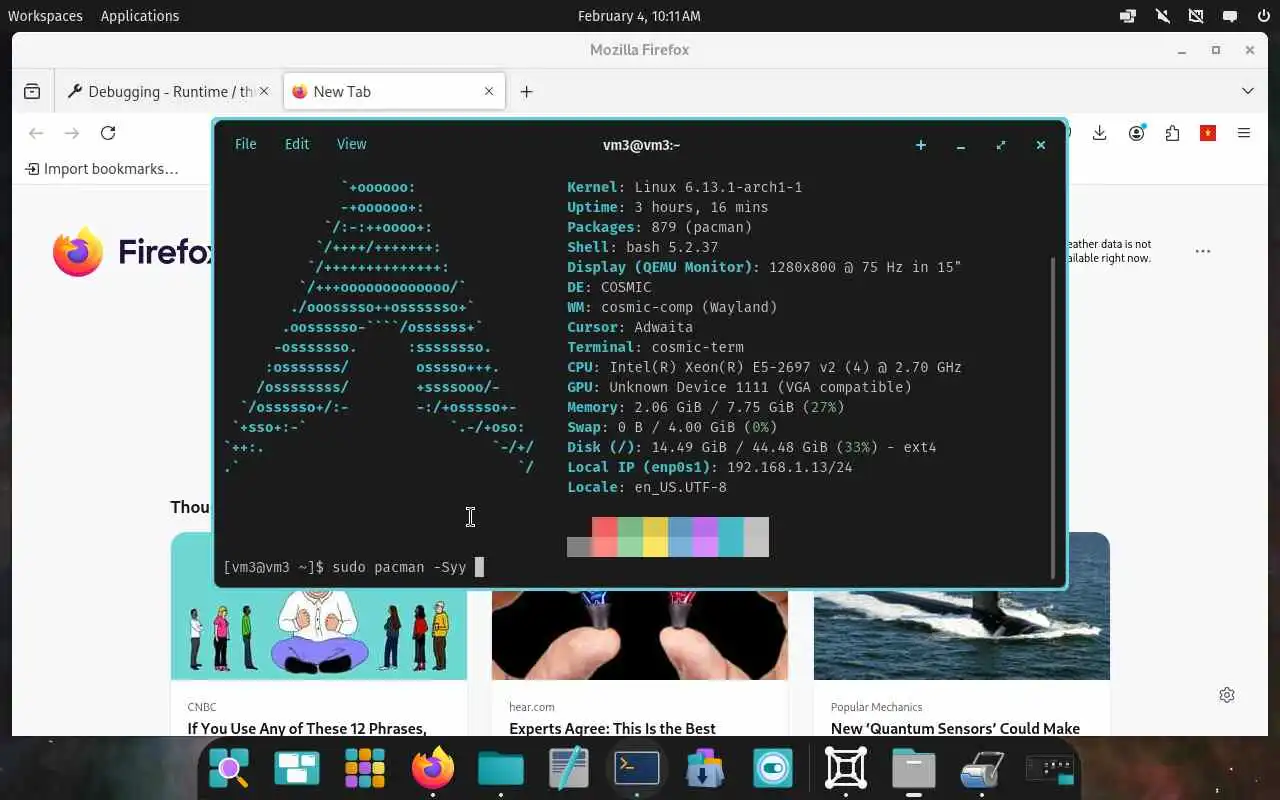
Task: Open the File menu in the terminal
Action: point(245,144)
